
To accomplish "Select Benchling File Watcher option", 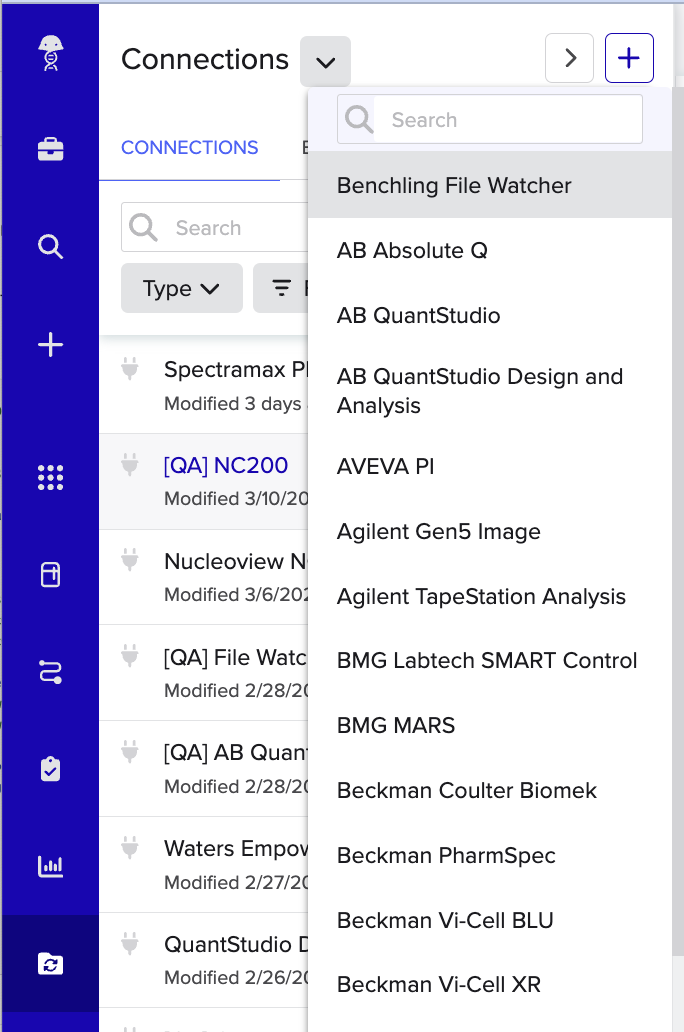I will pos(490,185).
